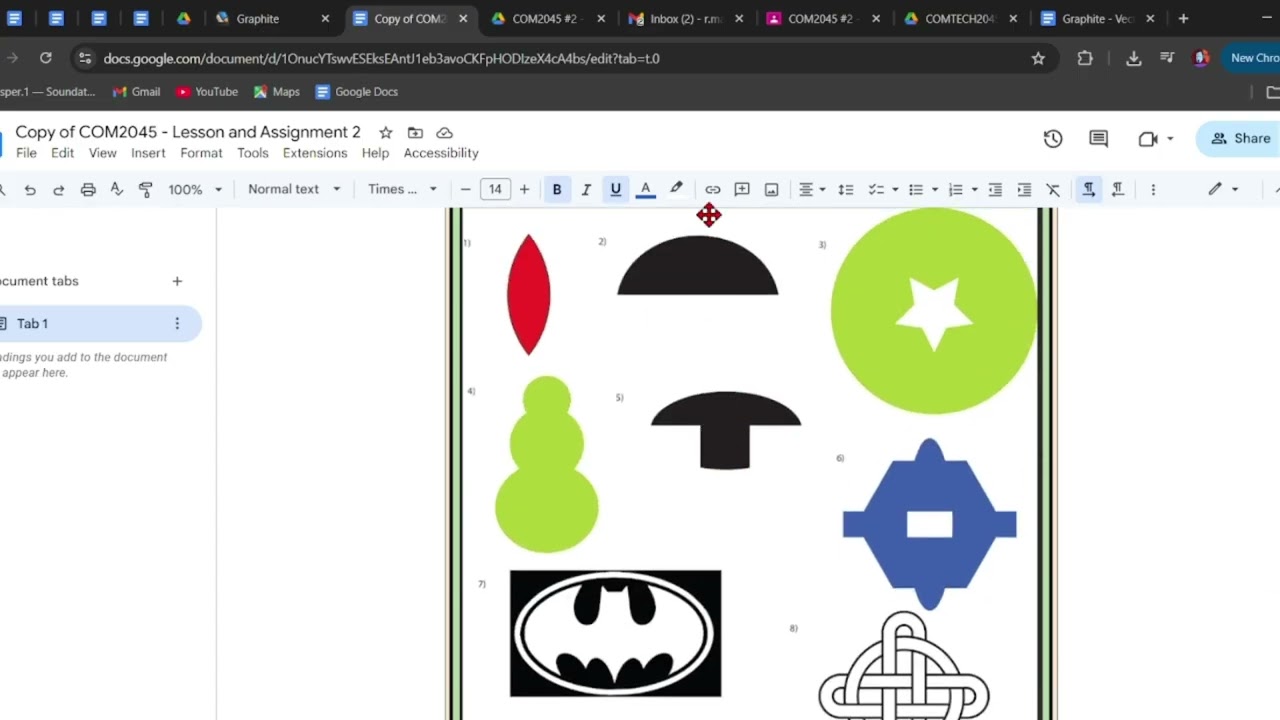Switch to right-to-left text direction
The image size is (1280, 720).
[1118, 189]
